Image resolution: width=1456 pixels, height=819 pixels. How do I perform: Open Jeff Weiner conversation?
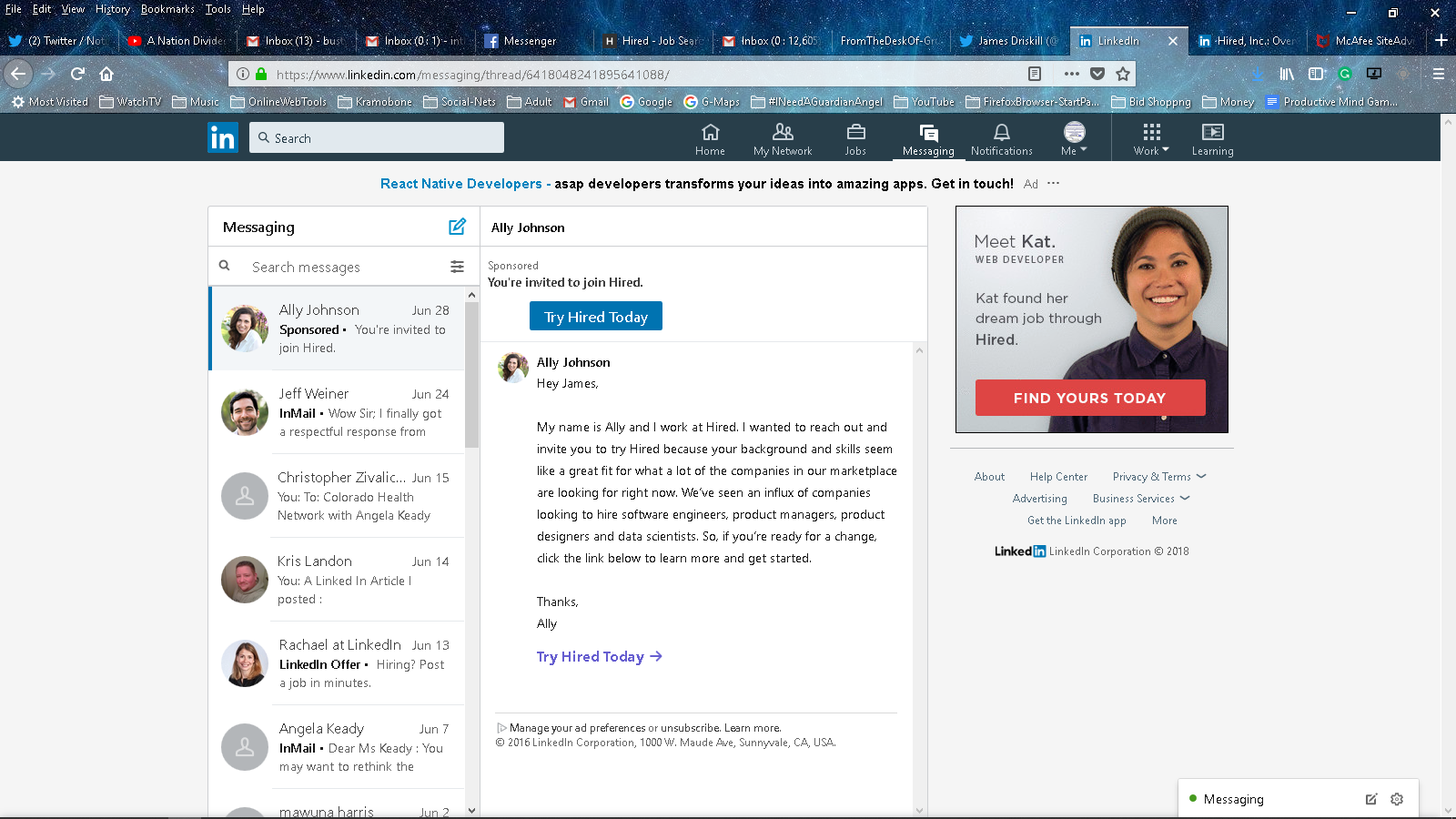click(338, 412)
